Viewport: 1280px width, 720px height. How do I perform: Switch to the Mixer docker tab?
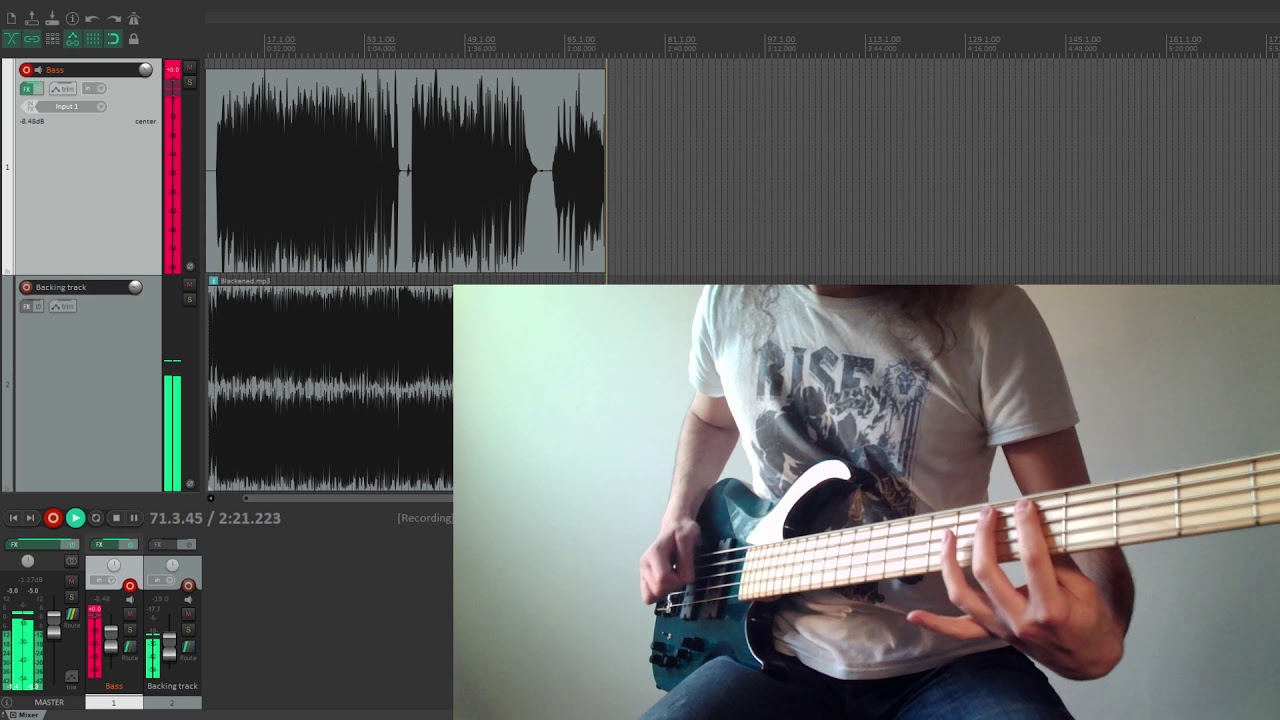pyautogui.click(x=24, y=715)
